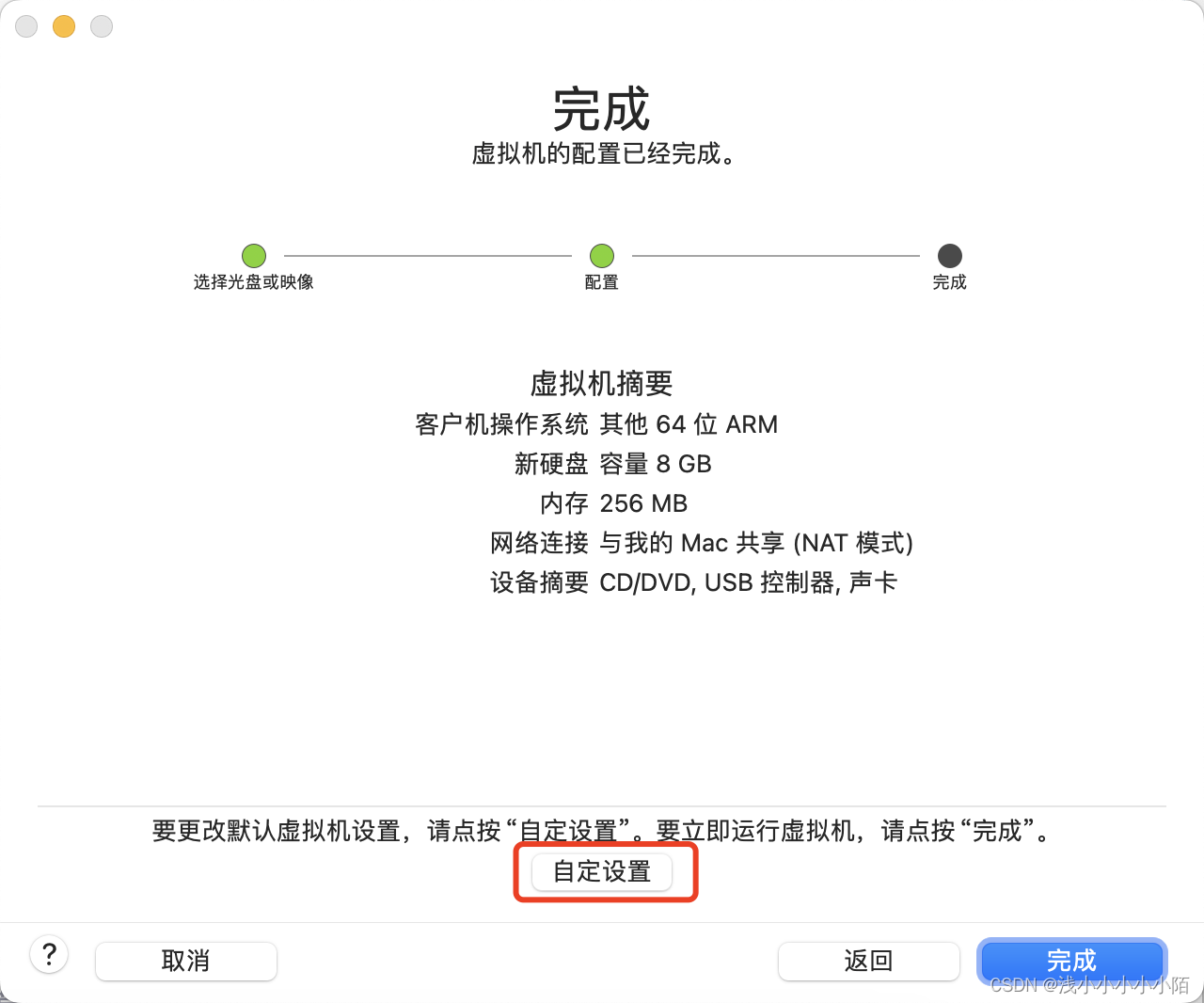Click the green circle for 选择光盘或映像 step
1204x1003 pixels.
pos(254,255)
